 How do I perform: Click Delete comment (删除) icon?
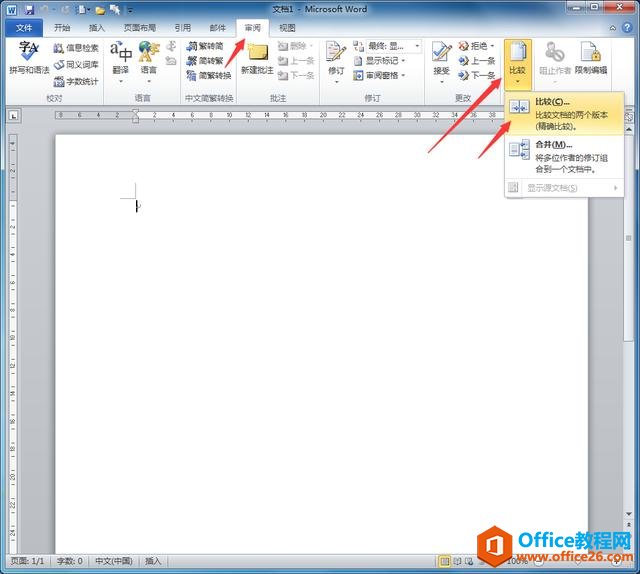pyautogui.click(x=283, y=46)
